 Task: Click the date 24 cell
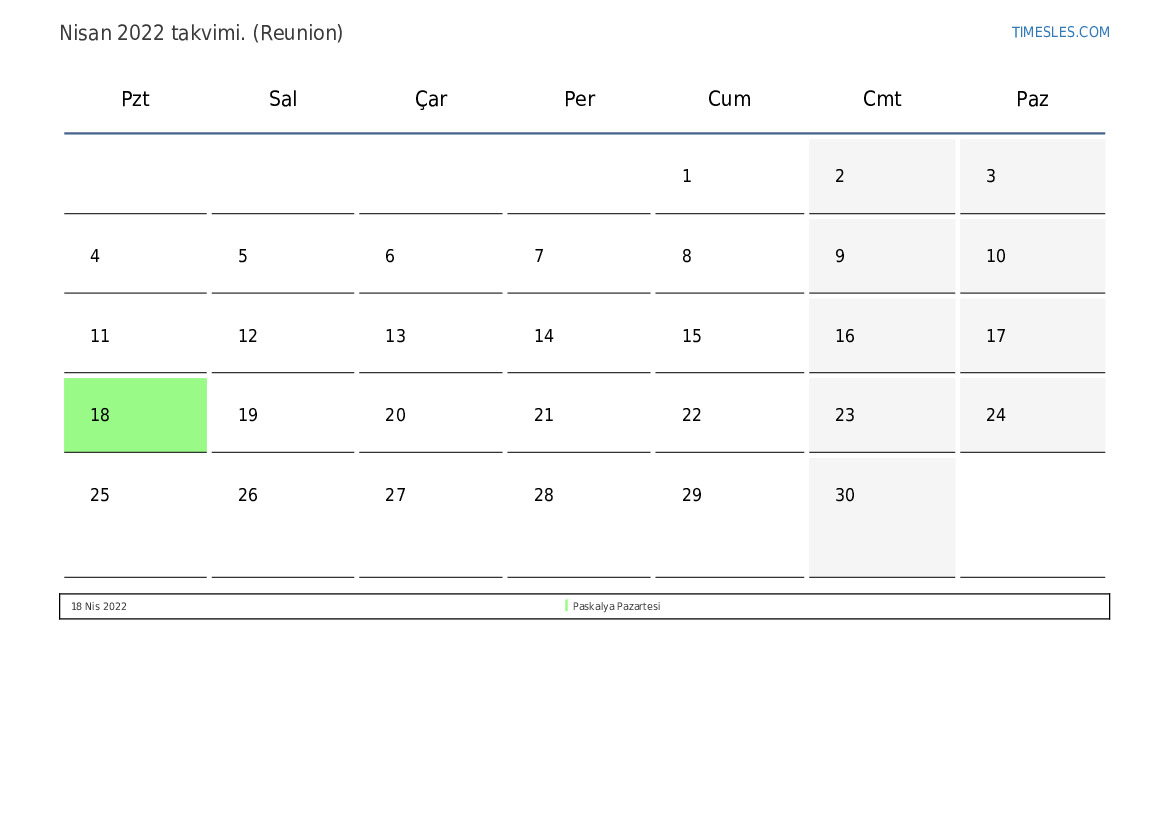[x=1033, y=415]
